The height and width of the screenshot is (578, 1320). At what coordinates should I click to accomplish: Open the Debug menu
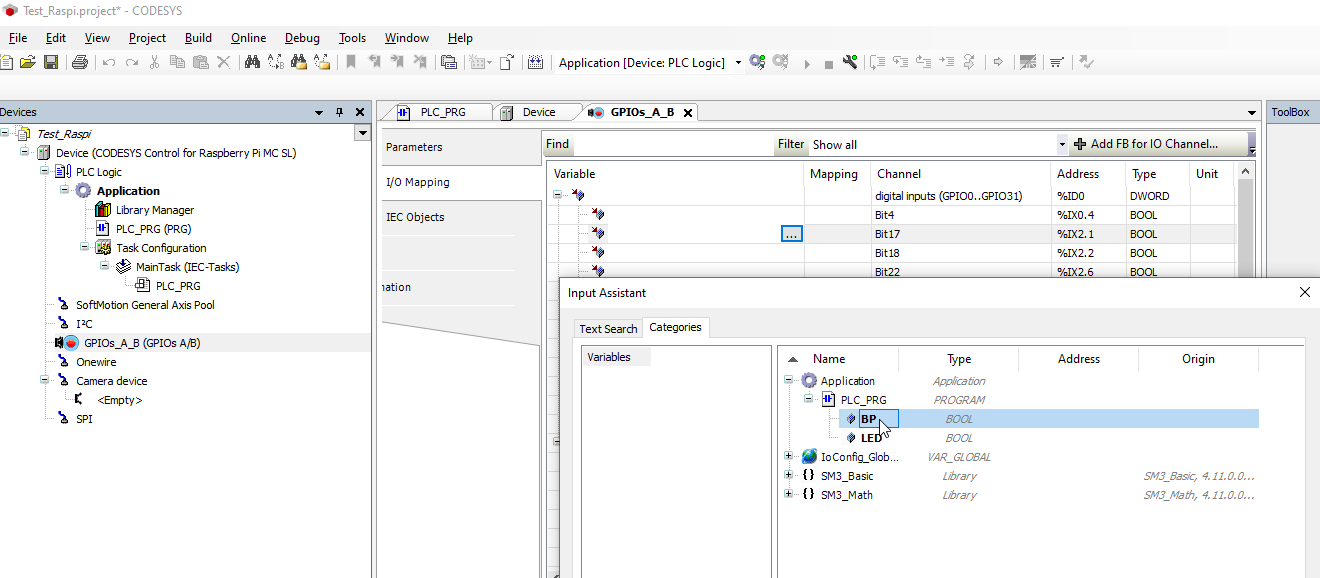[302, 38]
